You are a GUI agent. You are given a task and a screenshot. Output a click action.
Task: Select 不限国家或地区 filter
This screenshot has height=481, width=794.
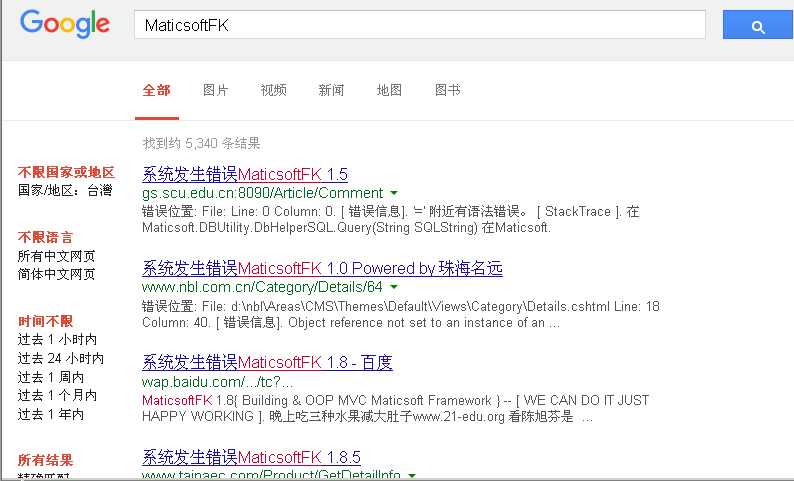pyautogui.click(x=66, y=172)
